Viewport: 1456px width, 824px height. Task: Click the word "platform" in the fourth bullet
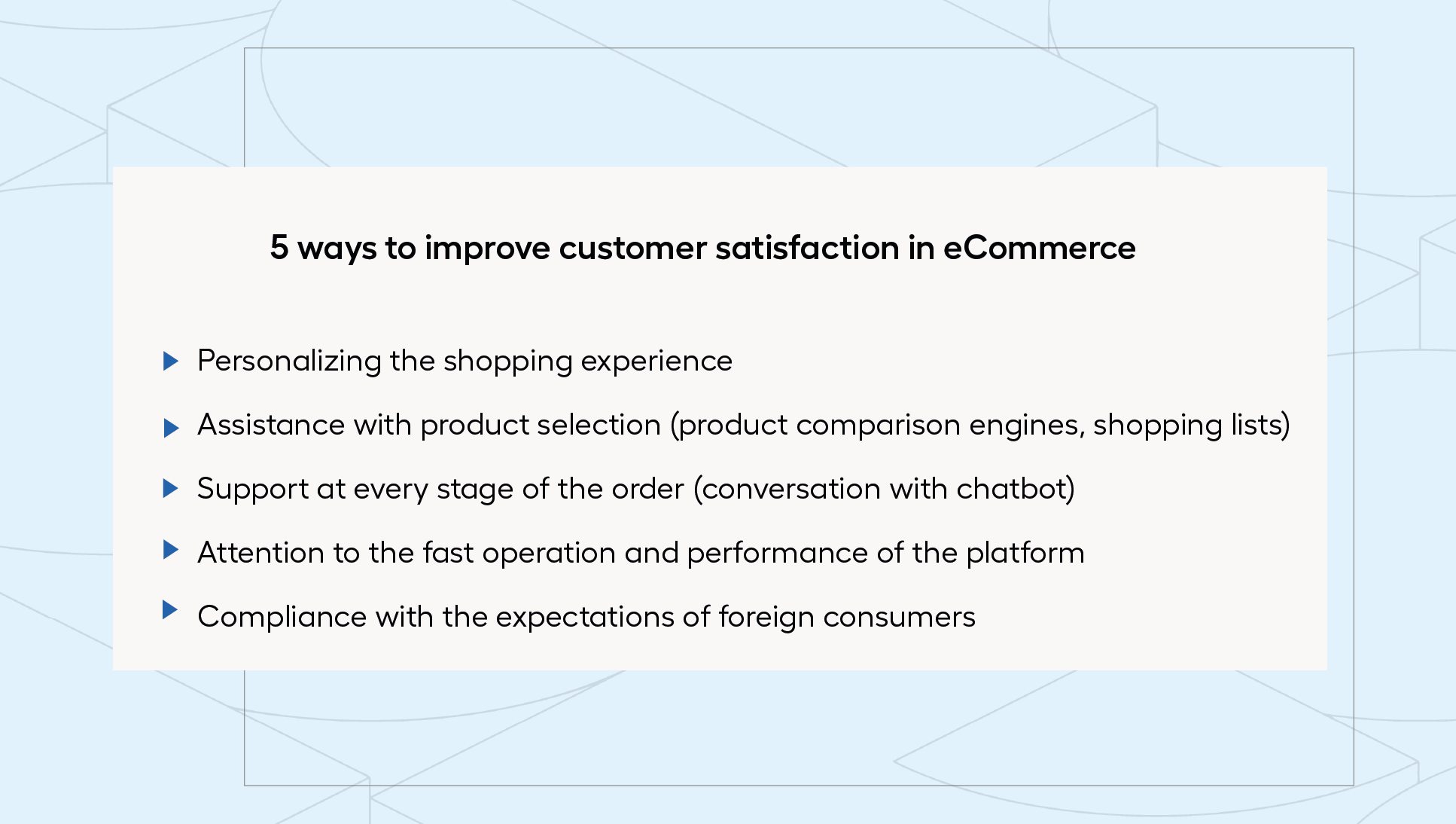pyautogui.click(x=1025, y=554)
